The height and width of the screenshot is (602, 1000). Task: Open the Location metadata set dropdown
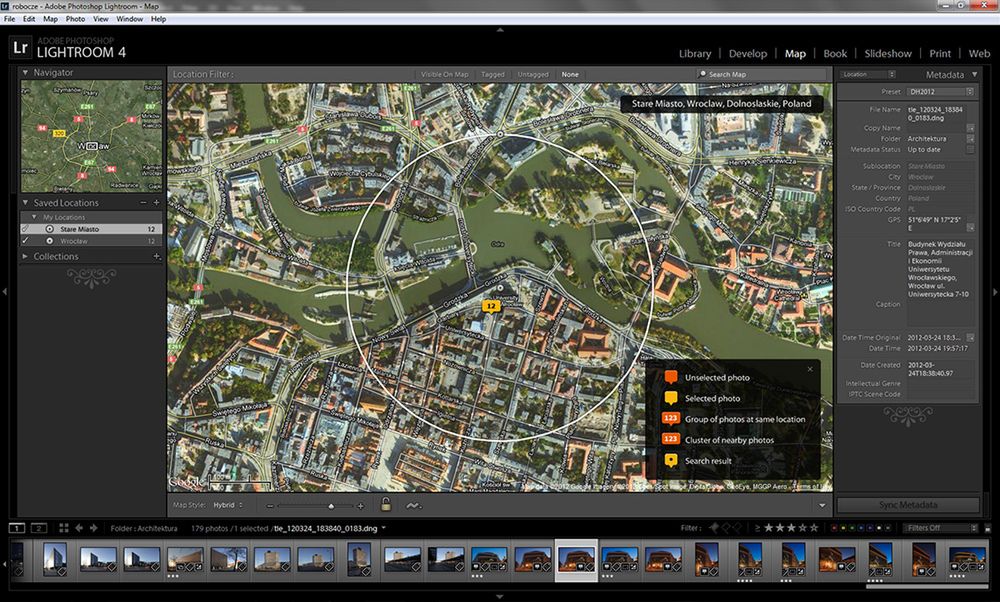pyautogui.click(x=868, y=75)
